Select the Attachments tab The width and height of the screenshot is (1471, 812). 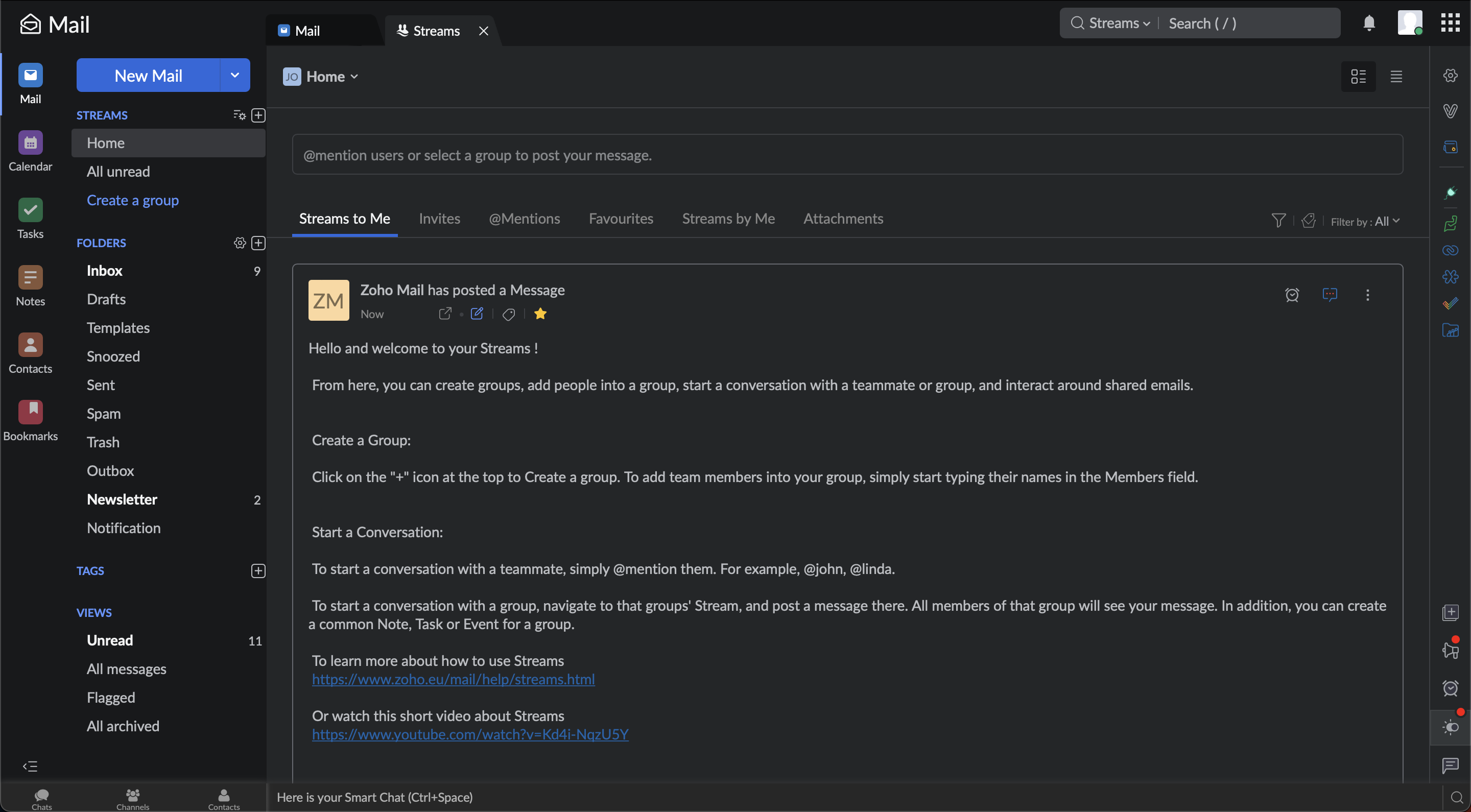(843, 219)
